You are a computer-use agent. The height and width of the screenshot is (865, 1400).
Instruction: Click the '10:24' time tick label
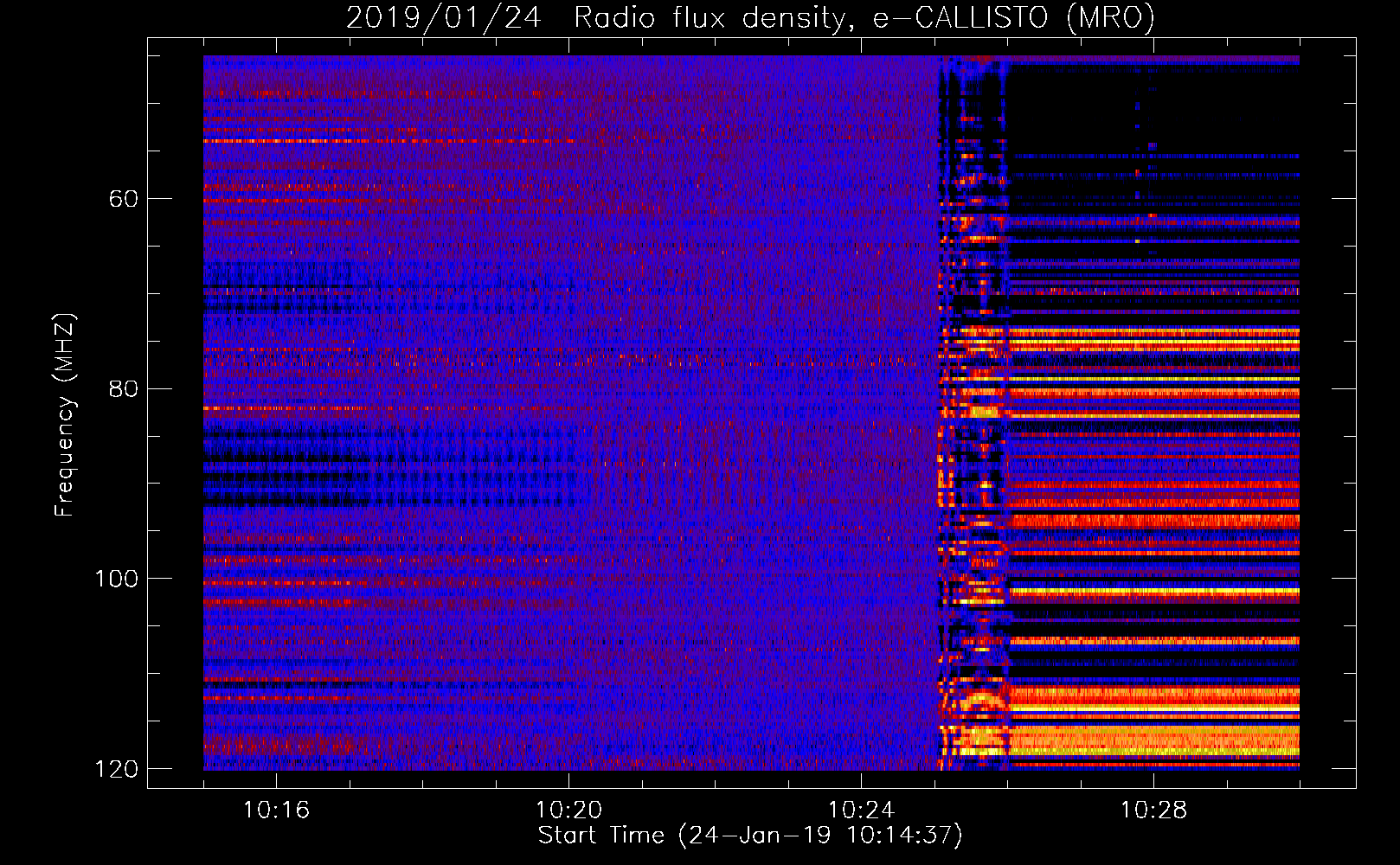861,811
